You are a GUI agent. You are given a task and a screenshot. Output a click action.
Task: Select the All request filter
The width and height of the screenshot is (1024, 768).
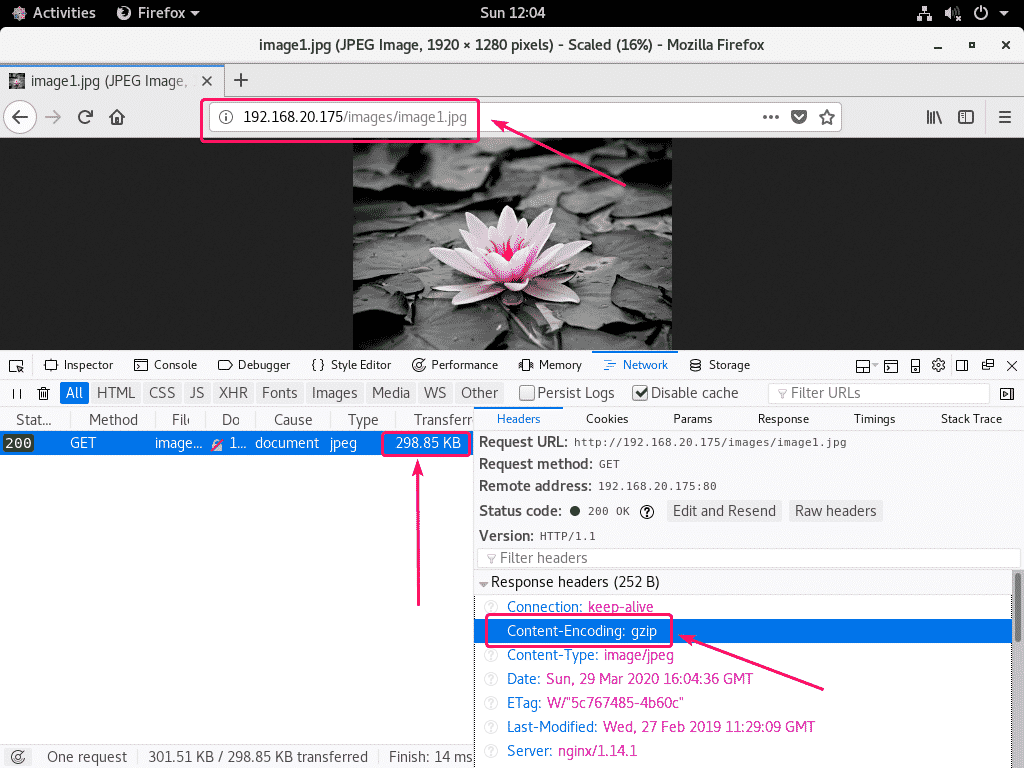pos(74,393)
